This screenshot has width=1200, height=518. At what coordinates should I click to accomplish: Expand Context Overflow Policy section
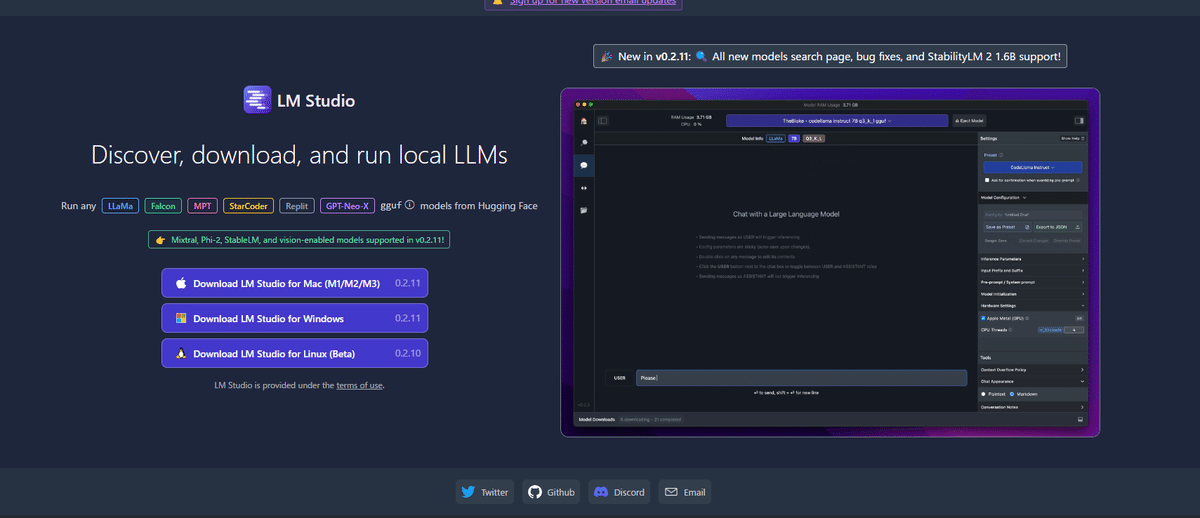pyautogui.click(x=1033, y=369)
